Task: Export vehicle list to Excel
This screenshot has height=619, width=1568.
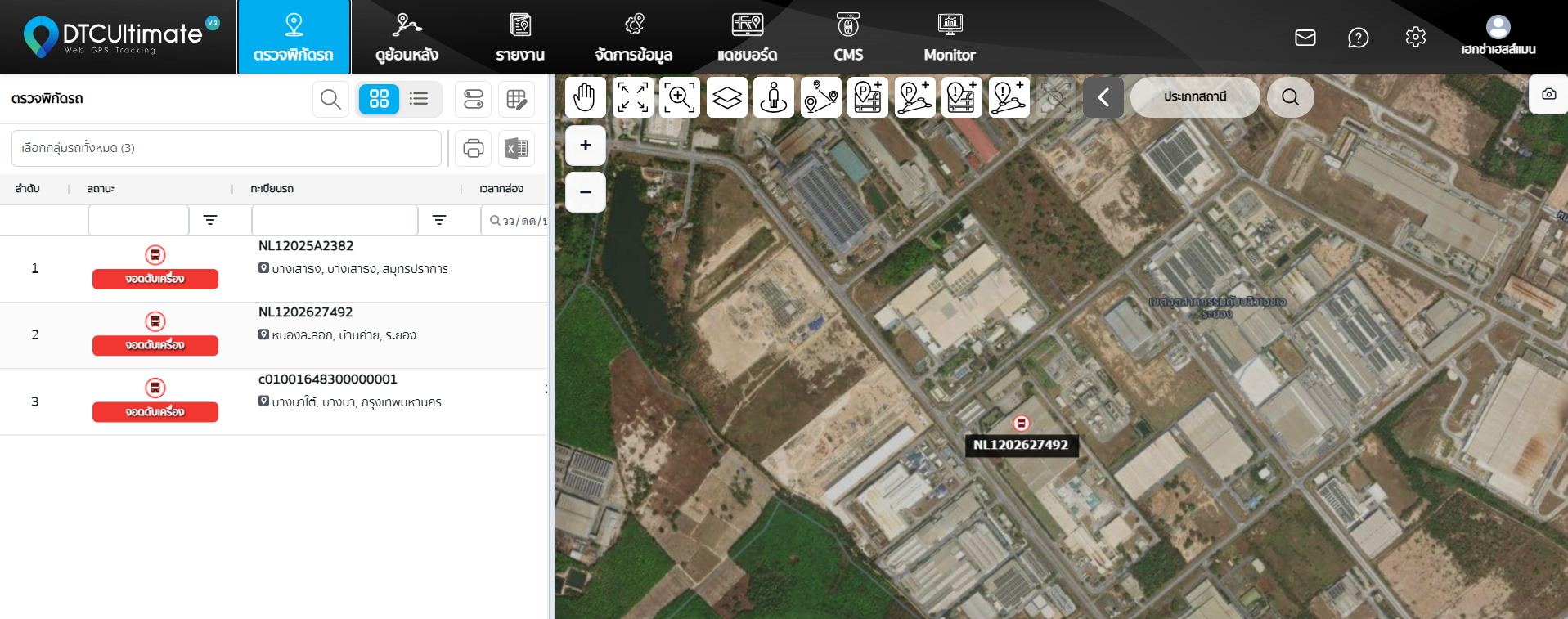Action: 517,148
